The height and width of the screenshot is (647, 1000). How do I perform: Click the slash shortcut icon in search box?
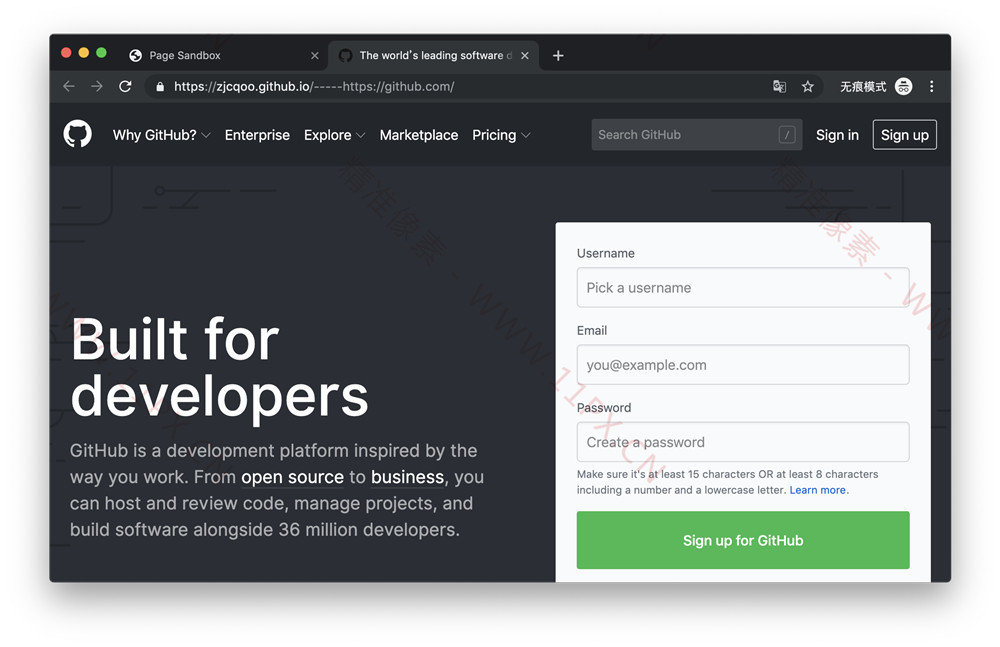pos(787,135)
